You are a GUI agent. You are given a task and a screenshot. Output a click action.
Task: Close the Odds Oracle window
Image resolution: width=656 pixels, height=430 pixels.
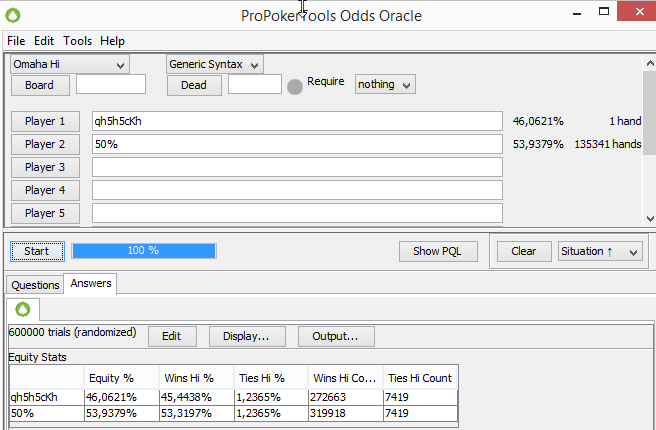[x=638, y=12]
